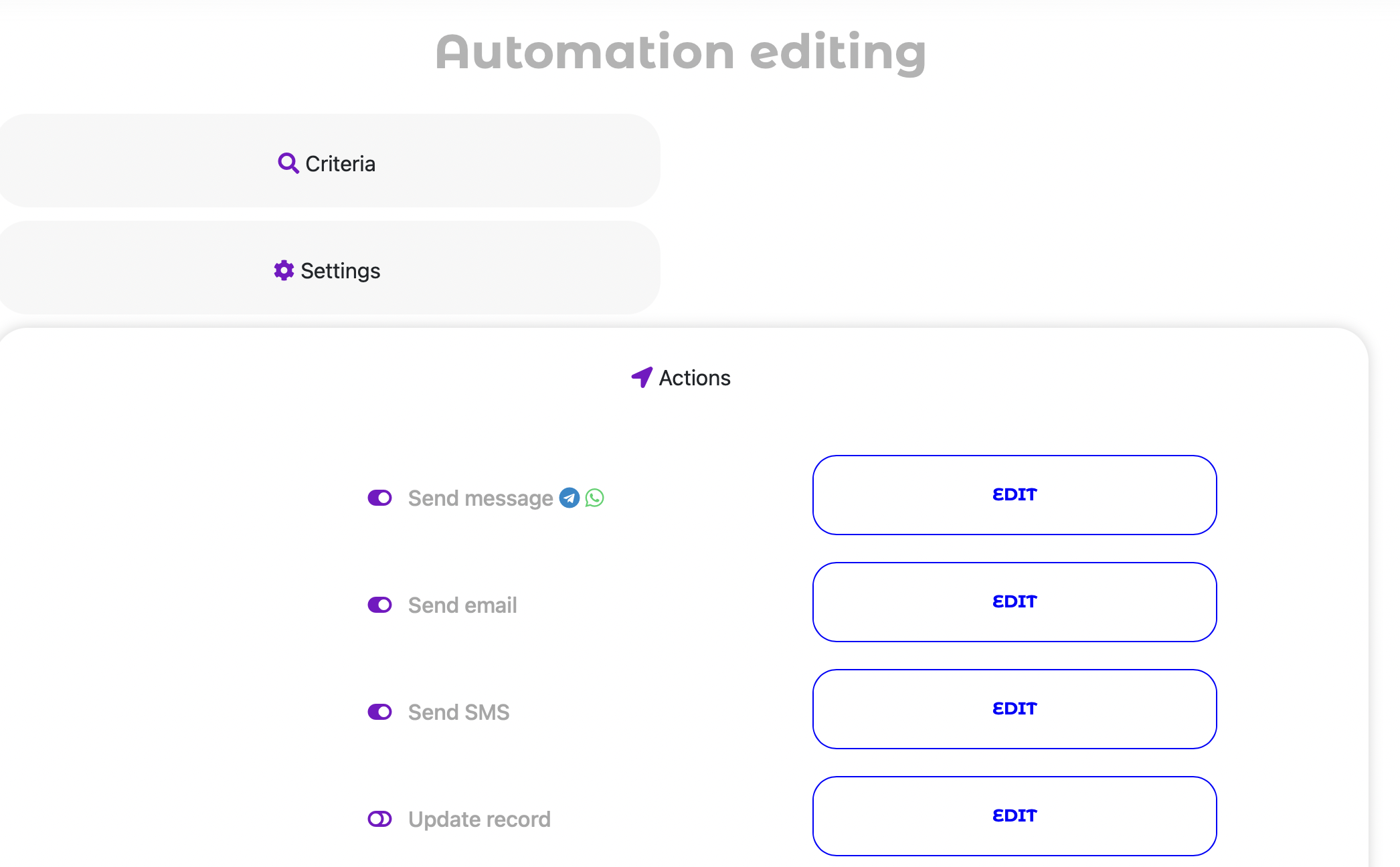
Task: Click the Actions arrow icon
Action: [642, 377]
